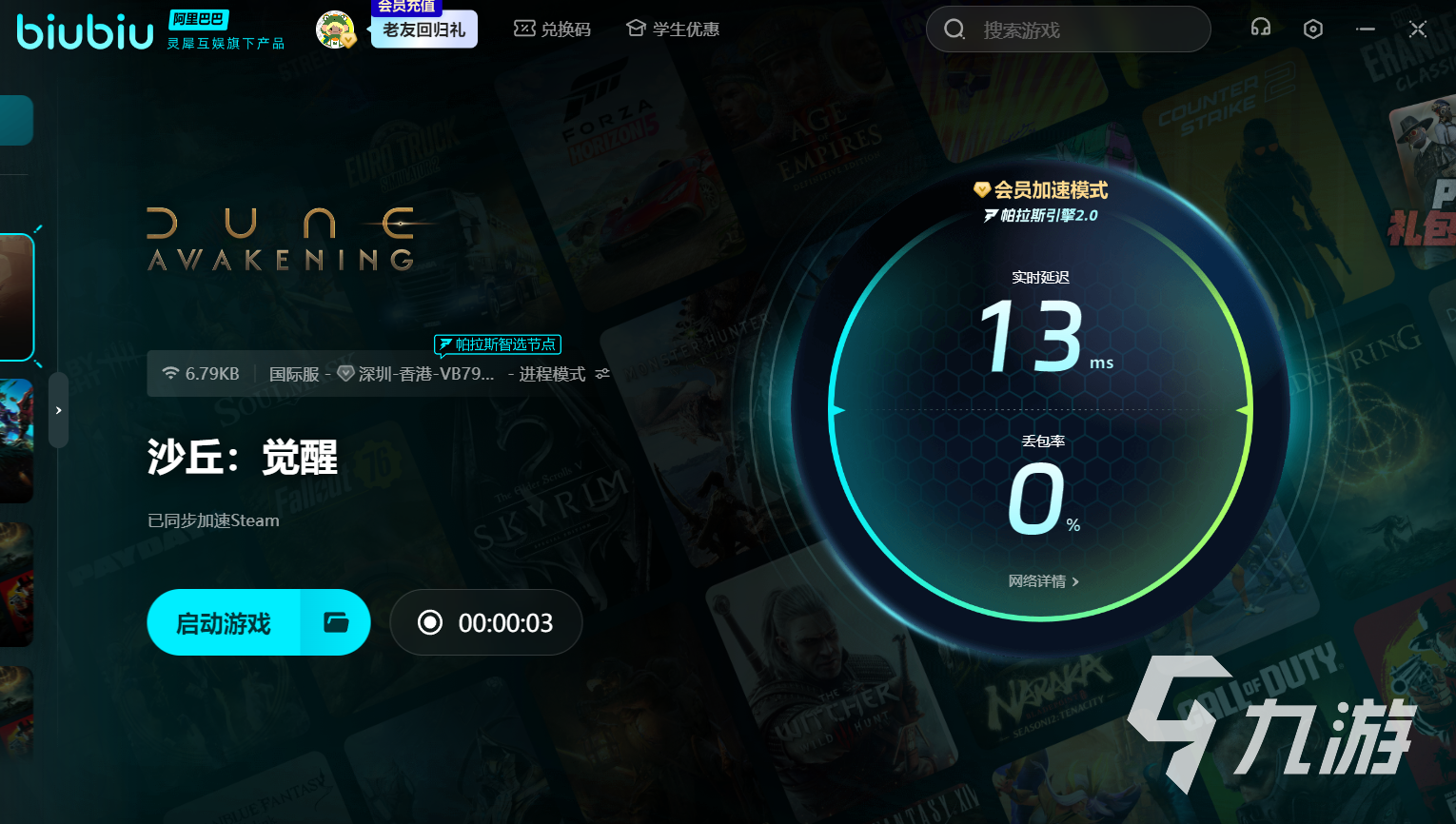Click the 搜索游戏 search field

pyautogui.click(x=1069, y=29)
